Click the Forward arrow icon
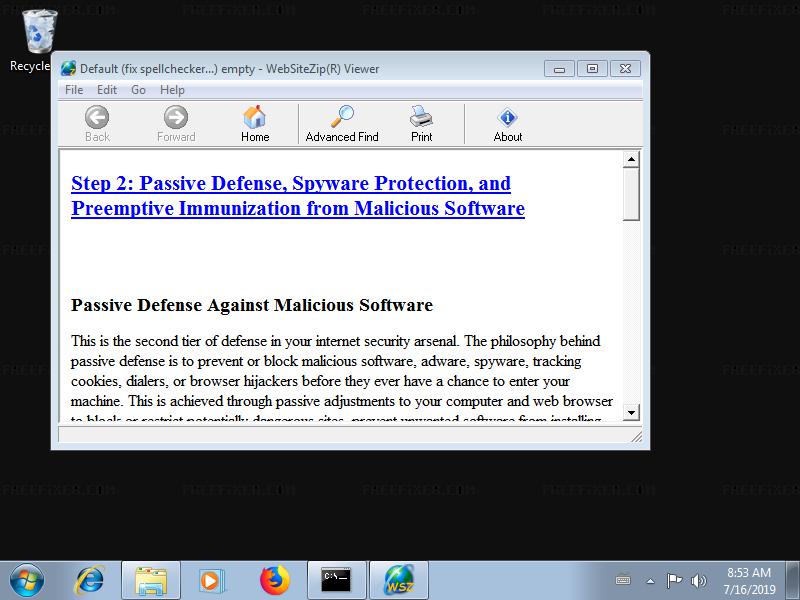This screenshot has width=800, height=600. [x=176, y=117]
